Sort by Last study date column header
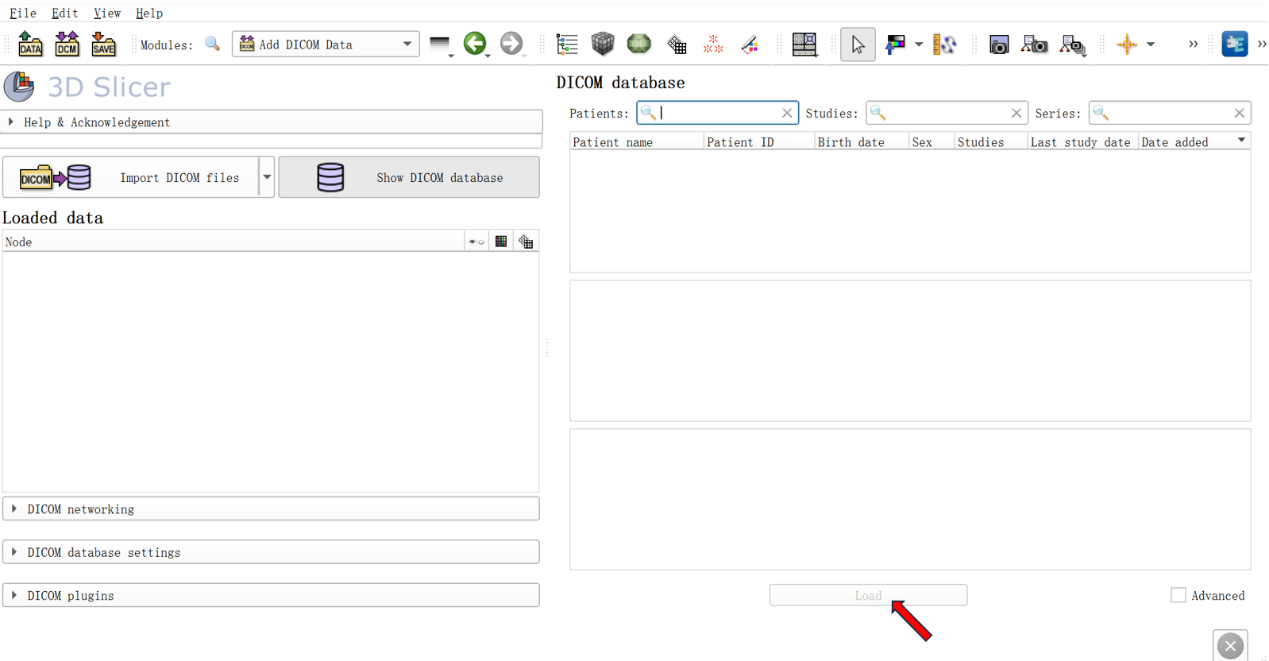 [x=1083, y=142]
